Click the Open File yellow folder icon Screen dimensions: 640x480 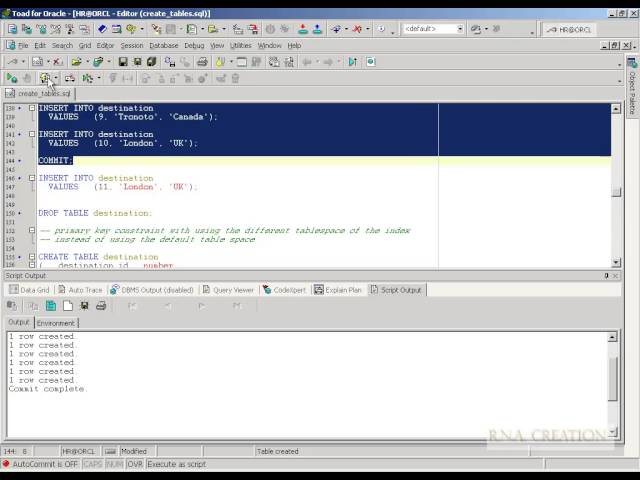coord(76,62)
